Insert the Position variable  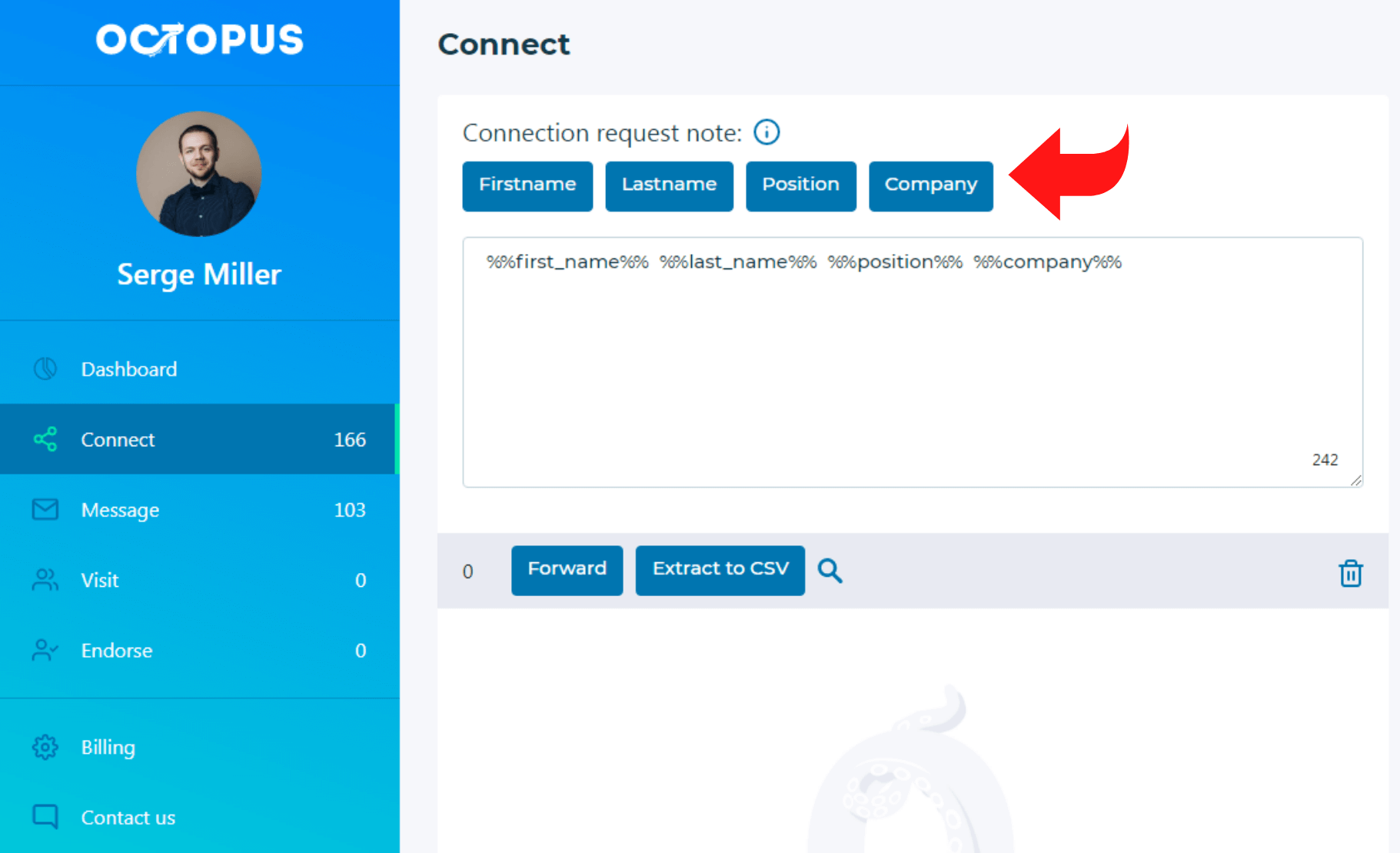point(801,185)
